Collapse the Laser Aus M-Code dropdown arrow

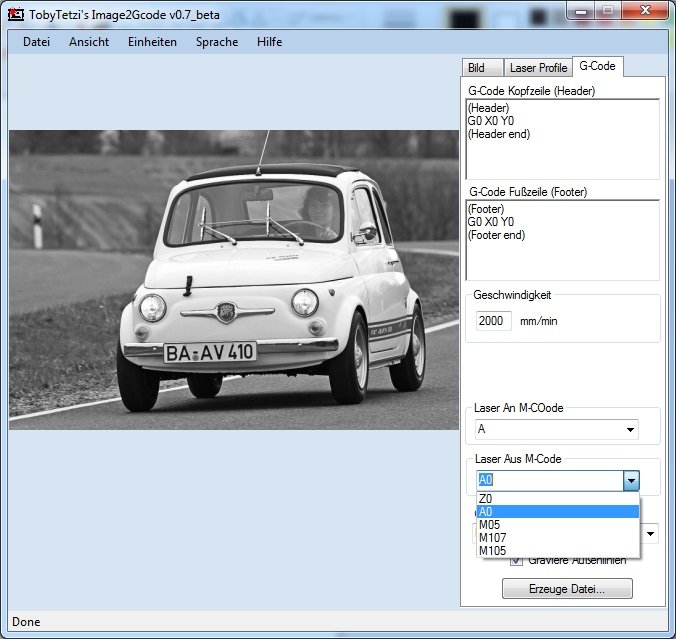pyautogui.click(x=630, y=481)
